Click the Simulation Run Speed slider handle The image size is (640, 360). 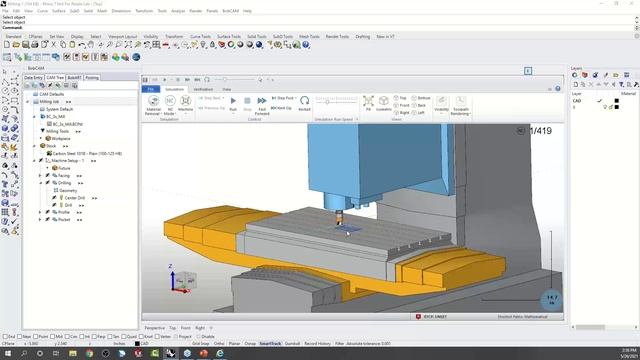pos(327,102)
